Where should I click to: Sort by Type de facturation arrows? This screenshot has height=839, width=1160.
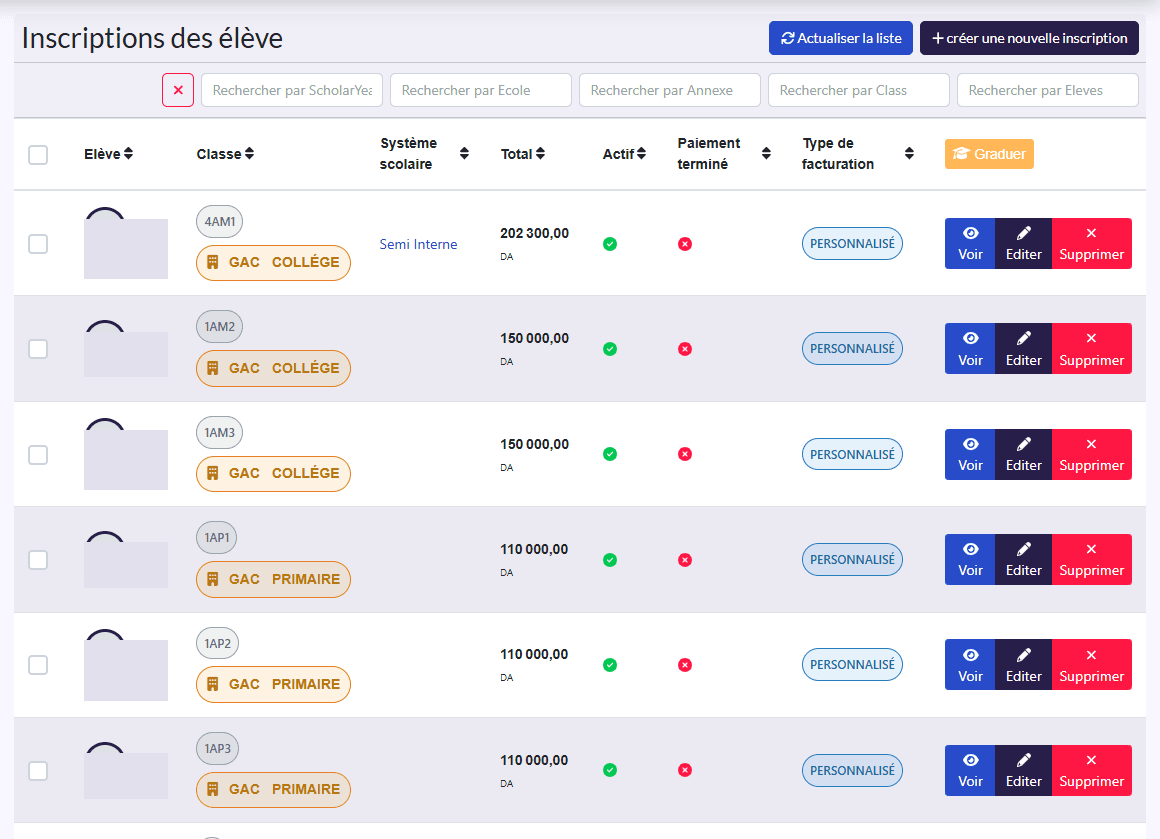pyautogui.click(x=909, y=153)
